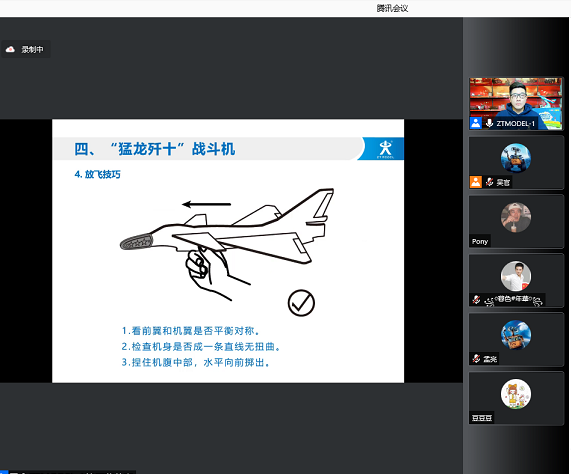This screenshot has width=571, height=474.
Task: Click orange co-host icon under first robot avatar
Action: [x=476, y=182]
